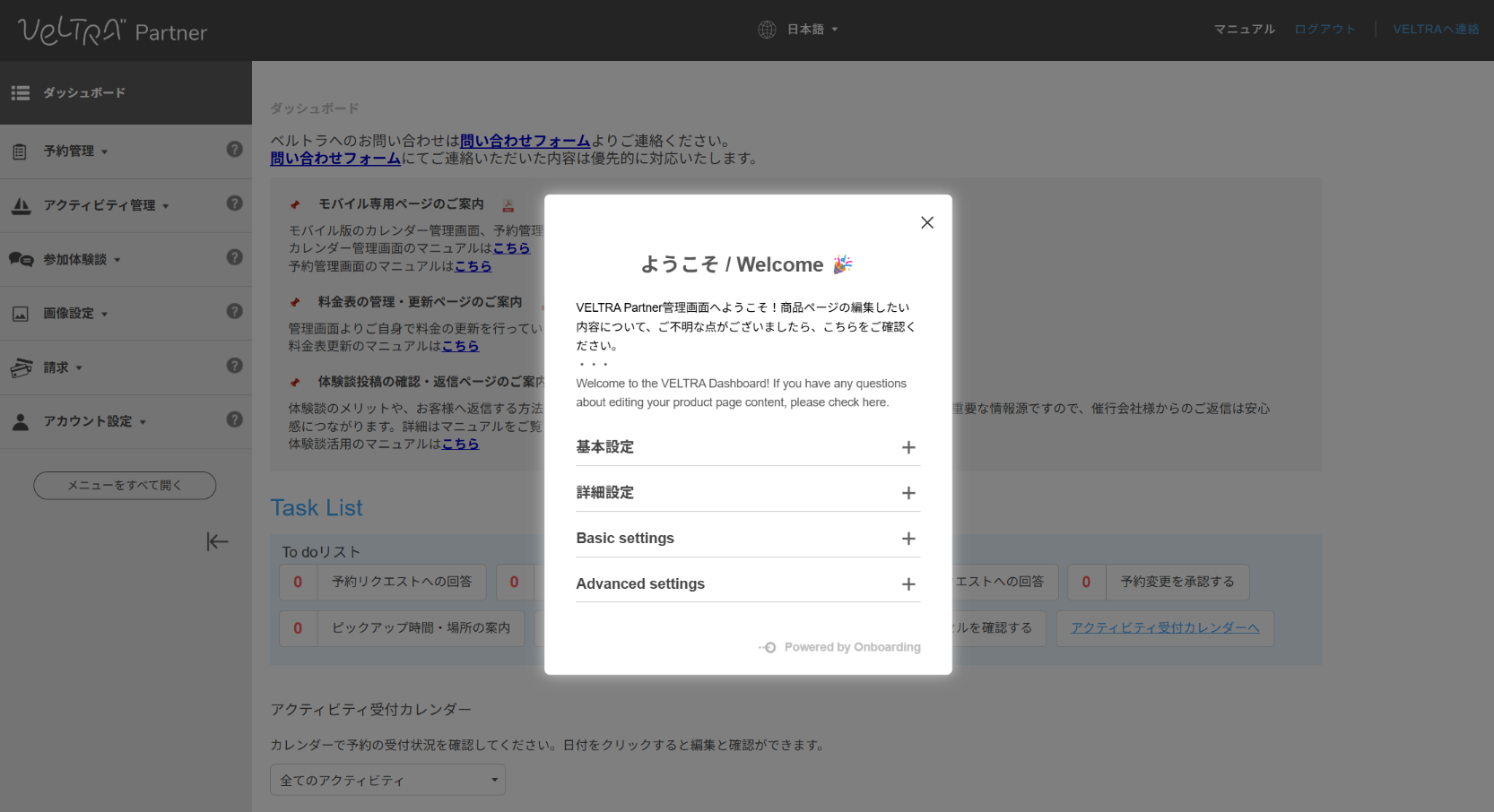The image size is (1494, 812).
Task: Click the Basic settings accordion label
Action: [625, 539]
